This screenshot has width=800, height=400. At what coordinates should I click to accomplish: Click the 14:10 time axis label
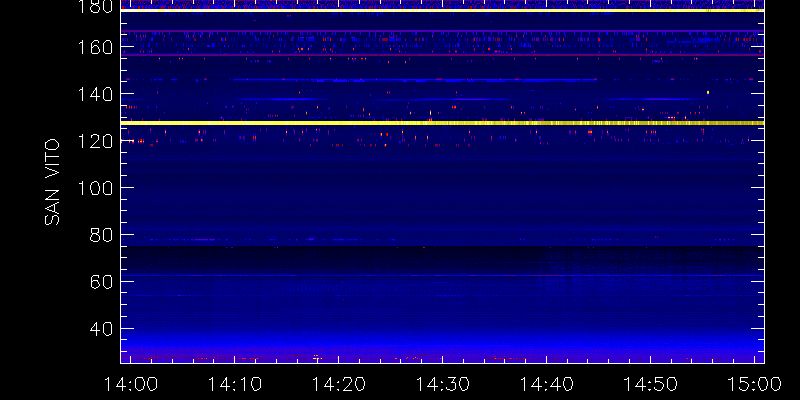point(234,384)
